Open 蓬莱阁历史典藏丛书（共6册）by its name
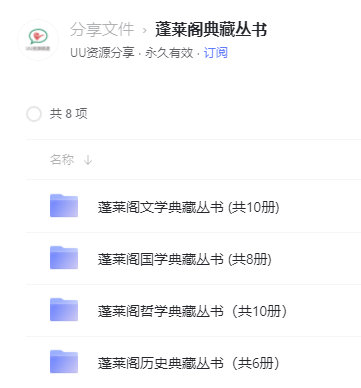Viewport: 361px width, 388px height. point(188,363)
